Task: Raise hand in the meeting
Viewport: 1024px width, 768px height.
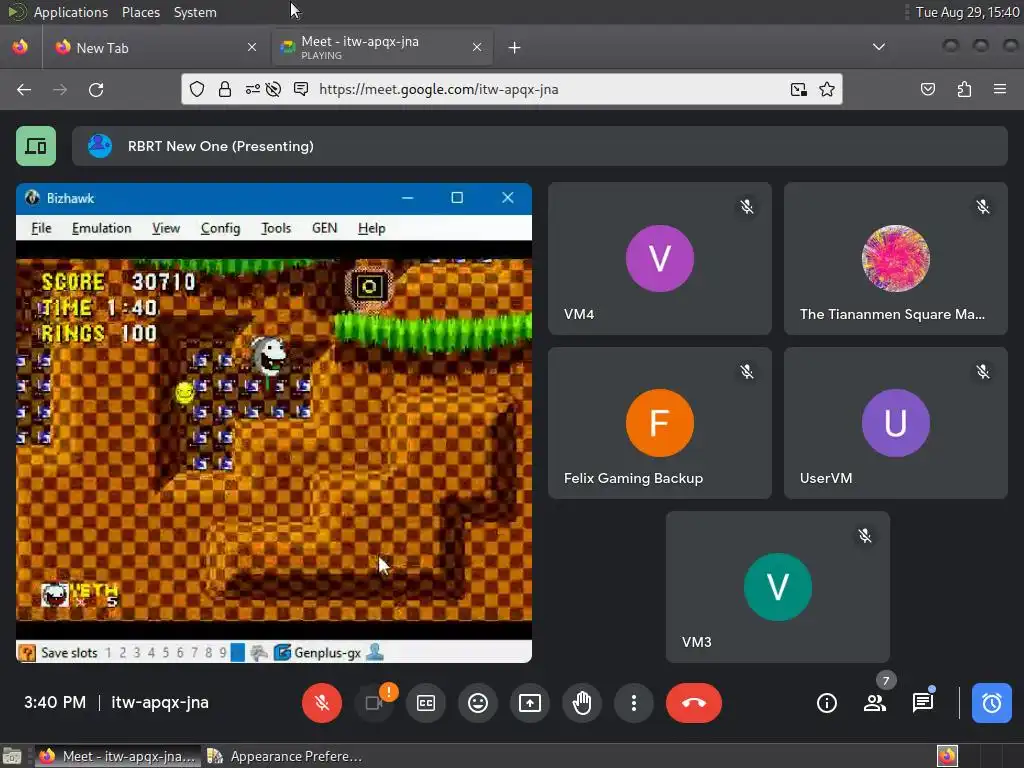Action: point(582,703)
